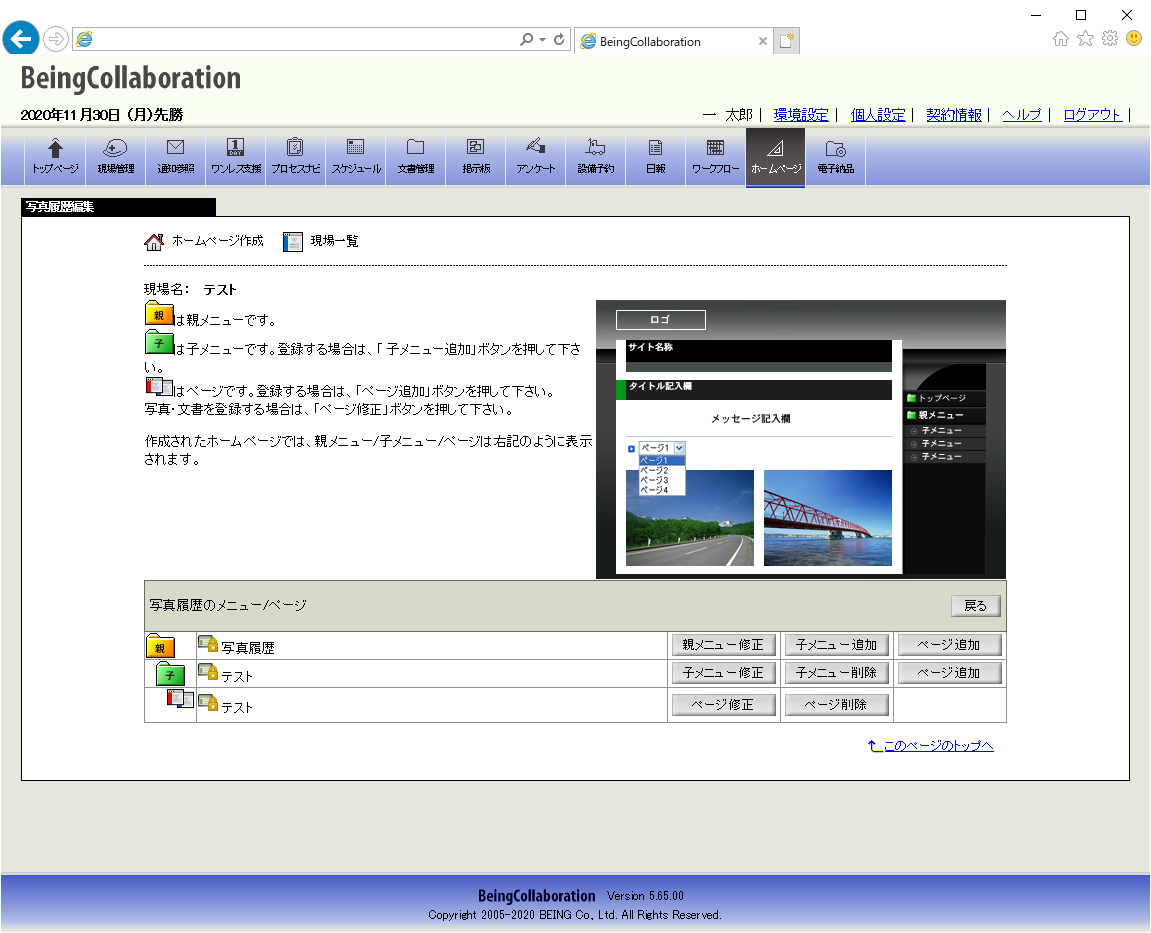Select the ホームページ toolbar tab
The image size is (1151, 933).
775,157
